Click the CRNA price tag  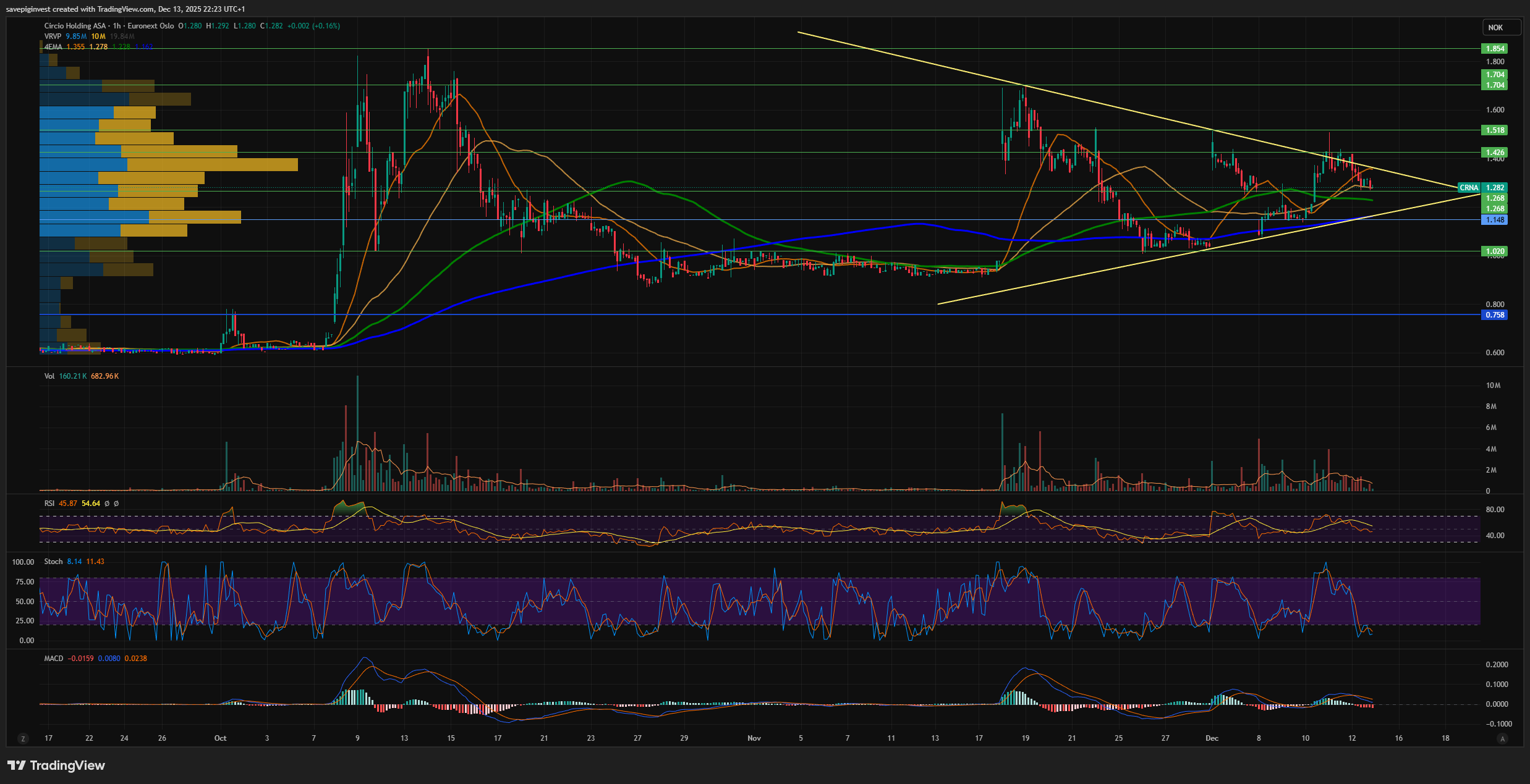1469,188
